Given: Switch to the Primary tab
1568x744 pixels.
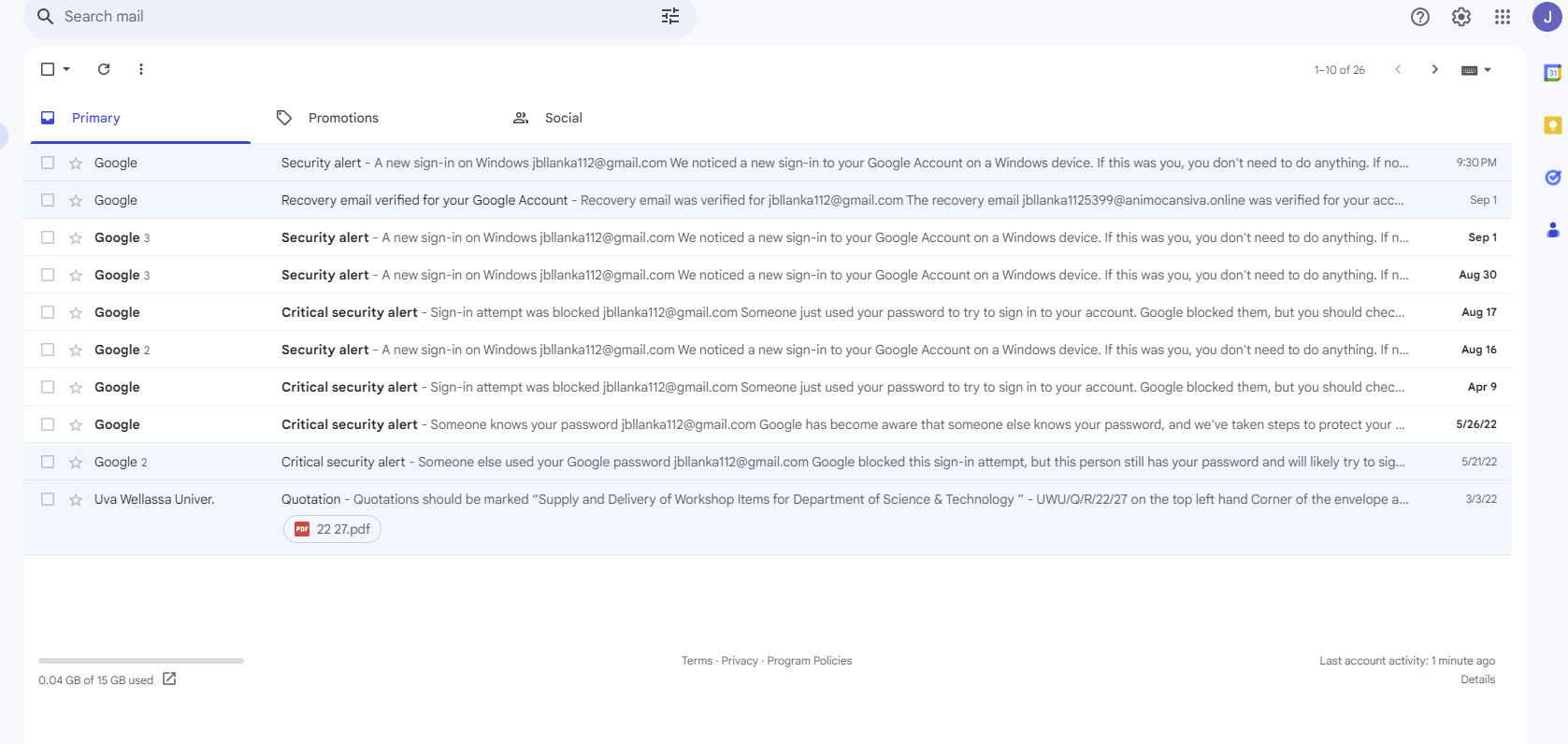Looking at the screenshot, I should pyautogui.click(x=140, y=118).
